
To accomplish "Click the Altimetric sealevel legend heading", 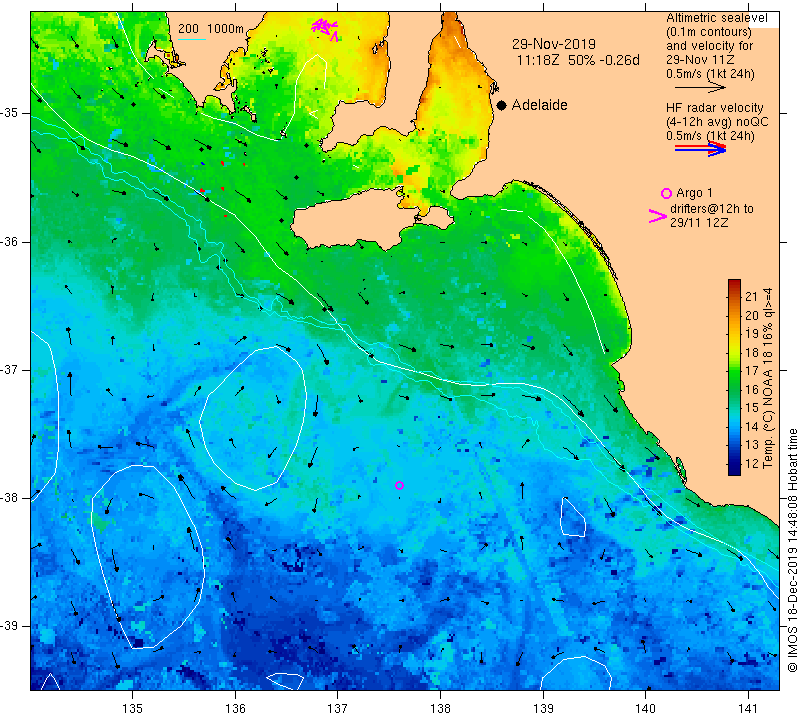I will (716, 18).
